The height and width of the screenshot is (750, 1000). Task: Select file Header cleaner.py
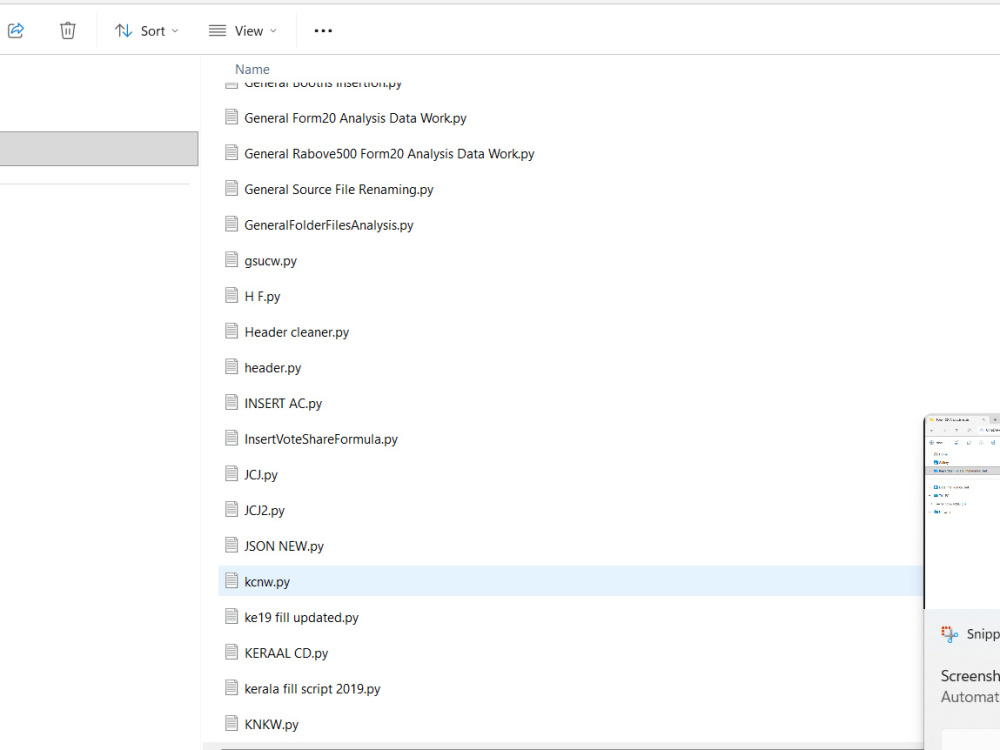pyautogui.click(x=297, y=332)
